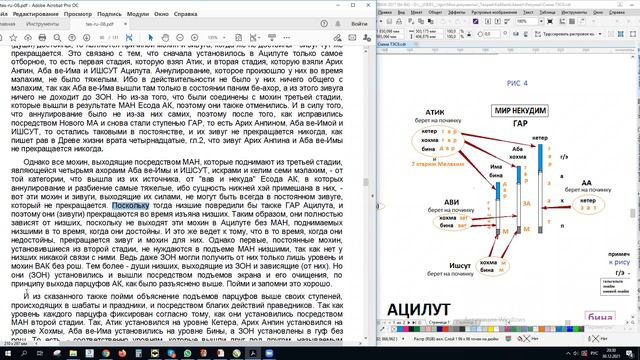640x360 pixels.
Task: Select the Схема ТЭС.cdr document tab
Action: click(x=391, y=44)
